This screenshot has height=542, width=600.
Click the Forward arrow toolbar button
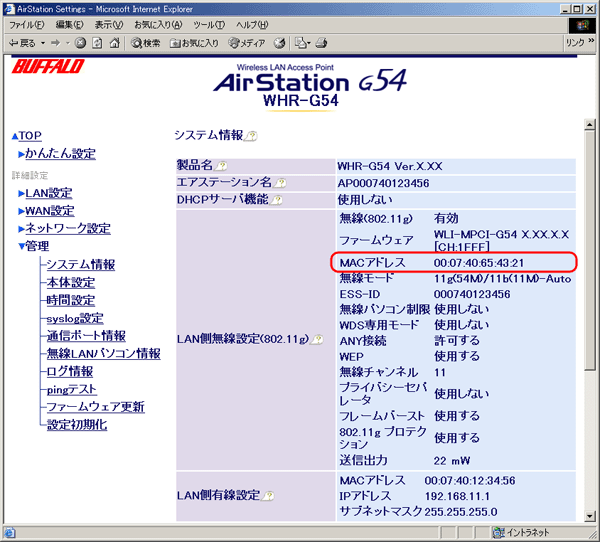click(56, 43)
